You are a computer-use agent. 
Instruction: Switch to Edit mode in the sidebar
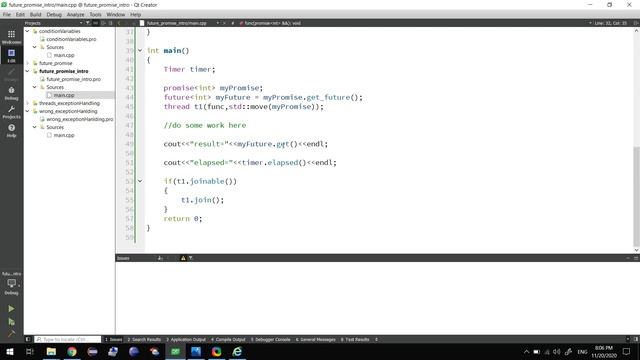[11, 55]
